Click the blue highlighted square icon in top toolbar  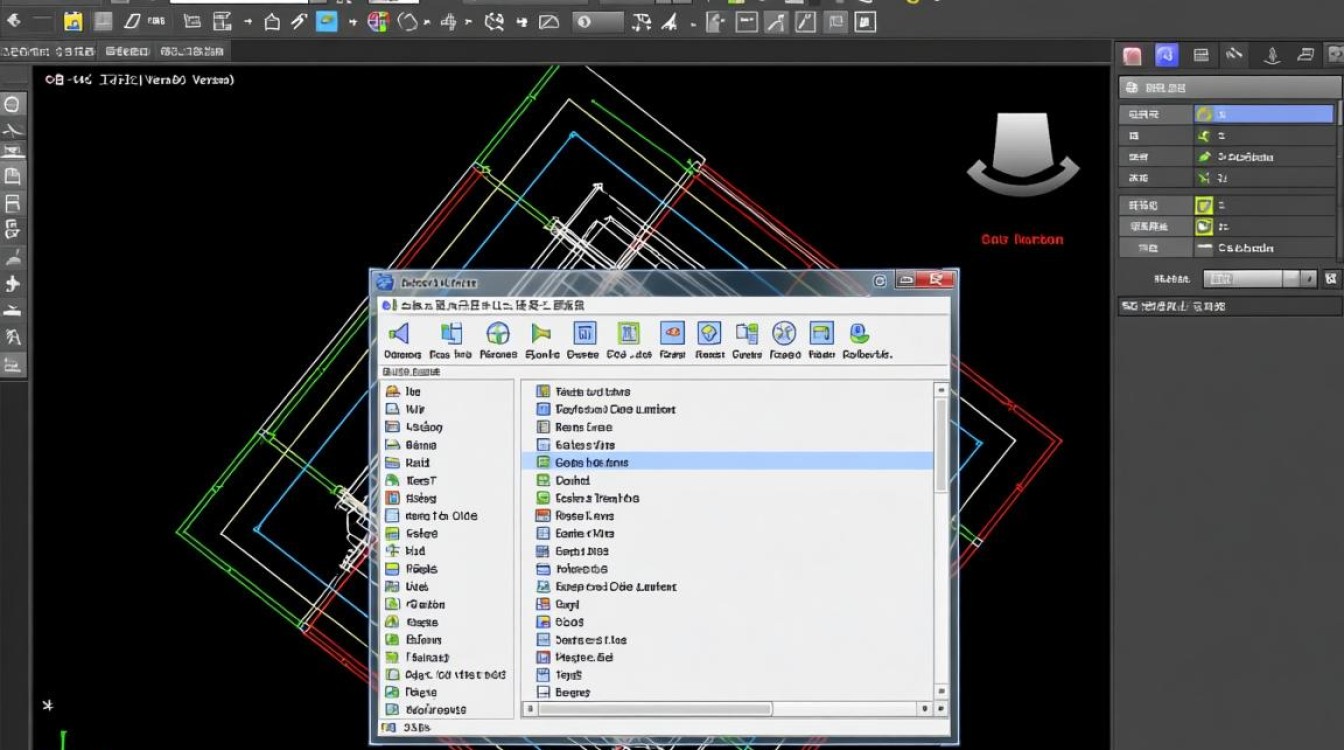pos(327,21)
